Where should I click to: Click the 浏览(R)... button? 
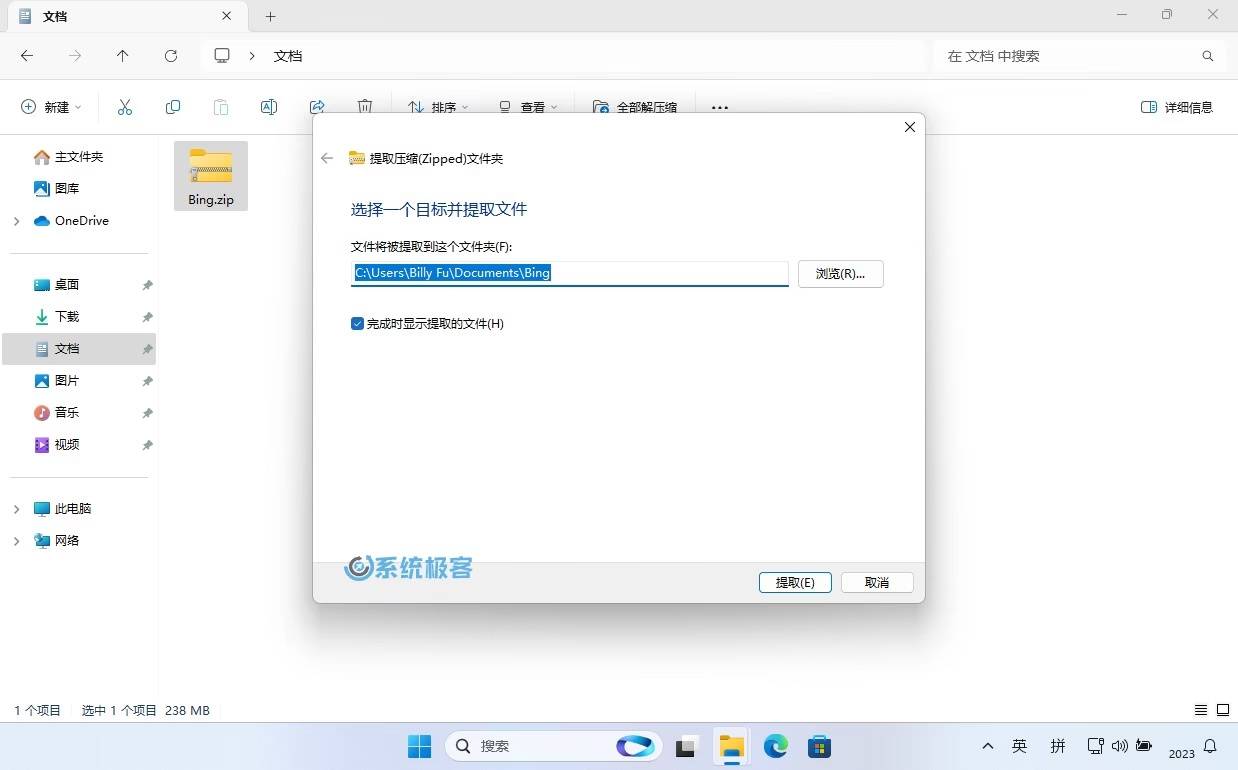coord(840,273)
